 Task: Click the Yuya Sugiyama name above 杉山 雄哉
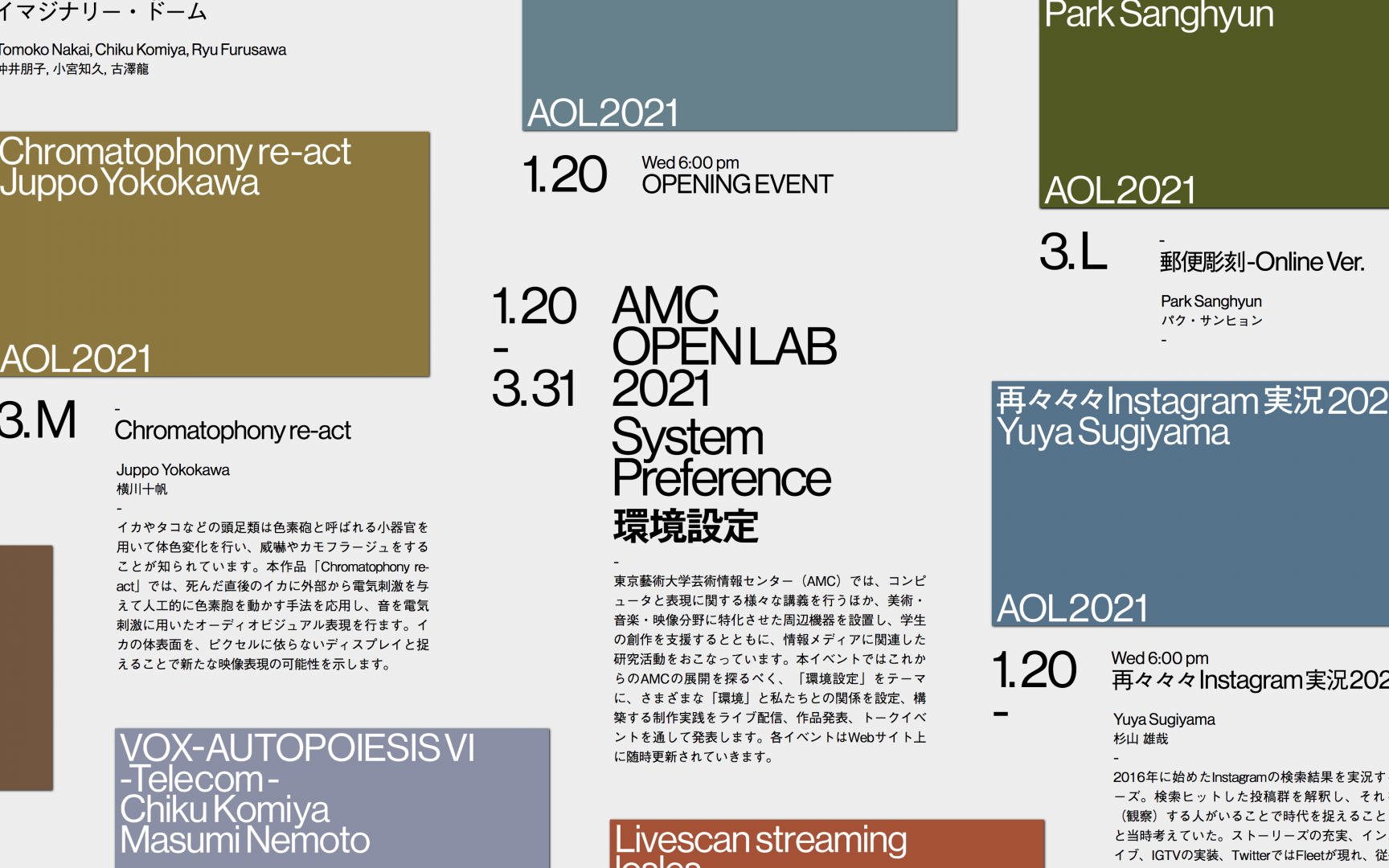(1163, 719)
